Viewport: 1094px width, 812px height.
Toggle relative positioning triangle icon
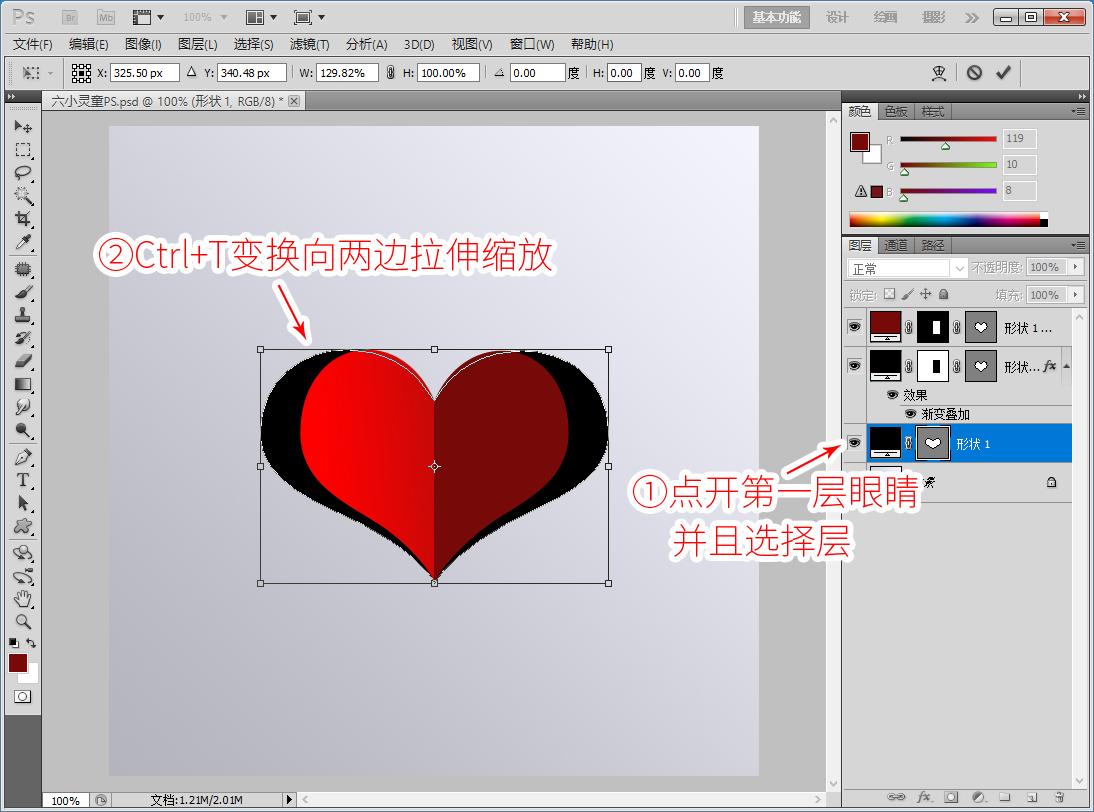(x=192, y=72)
